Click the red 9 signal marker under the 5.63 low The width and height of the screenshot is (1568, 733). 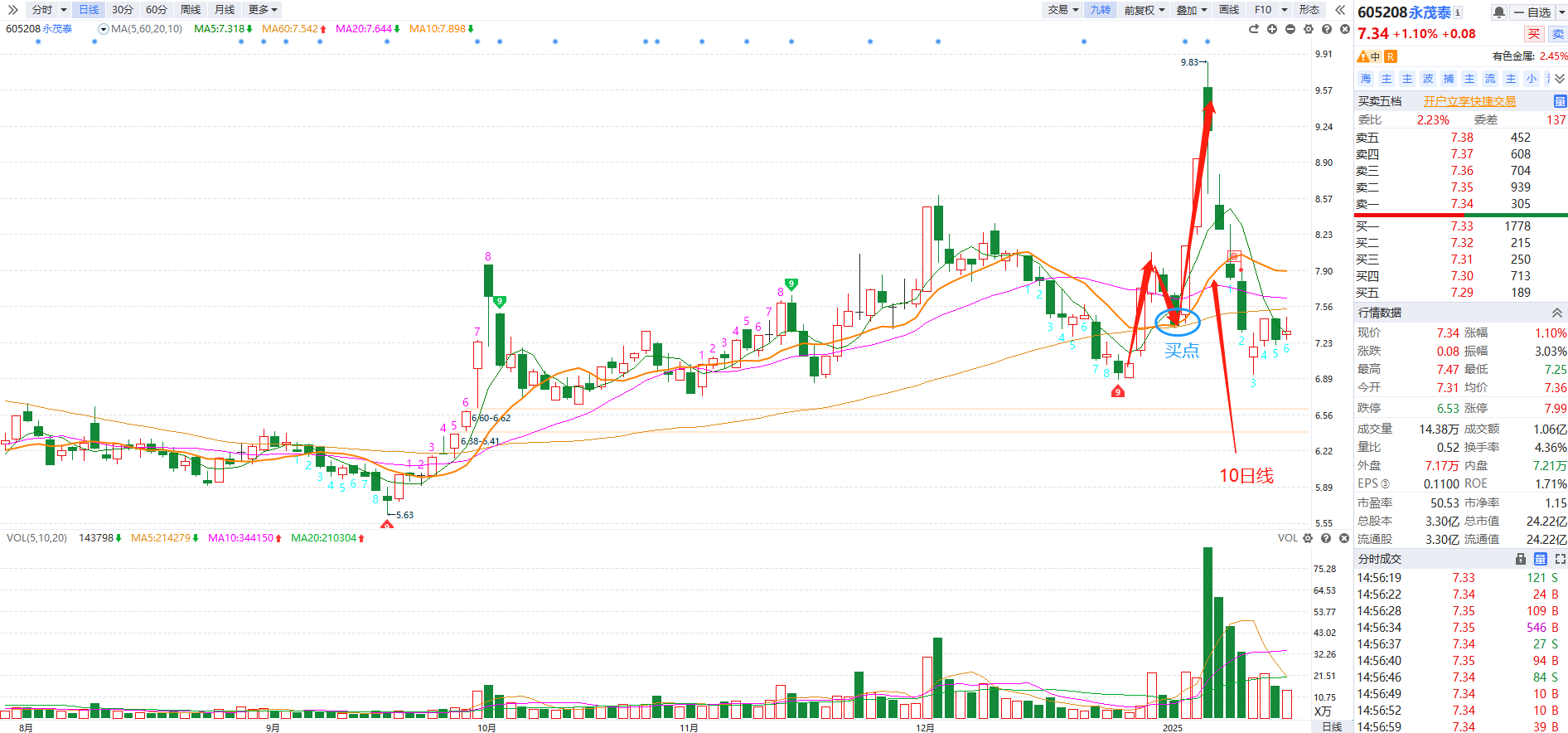pos(387,525)
